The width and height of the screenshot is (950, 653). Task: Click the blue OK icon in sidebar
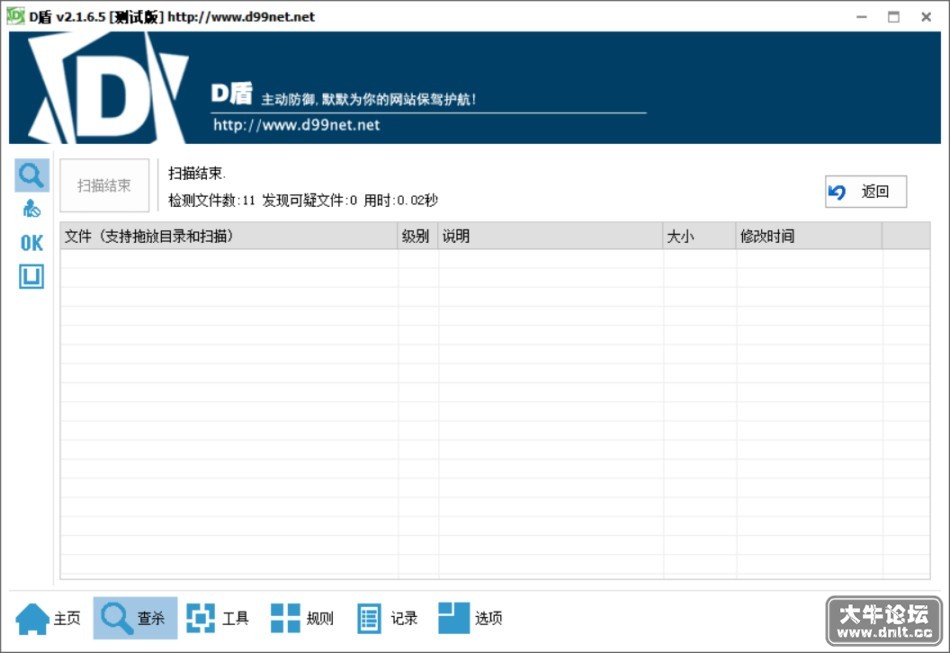[x=32, y=244]
